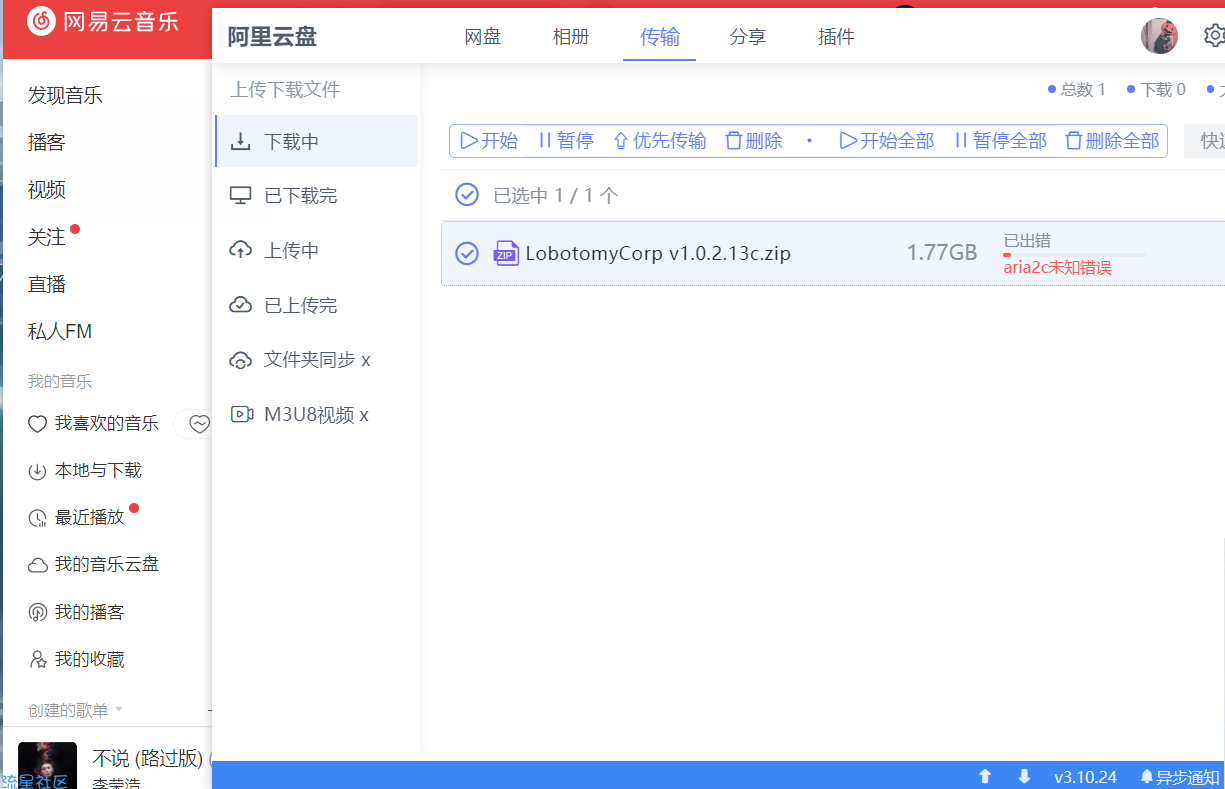This screenshot has width=1225, height=789.
Task: Click the song title 不说 (路过版)
Action: click(x=150, y=757)
